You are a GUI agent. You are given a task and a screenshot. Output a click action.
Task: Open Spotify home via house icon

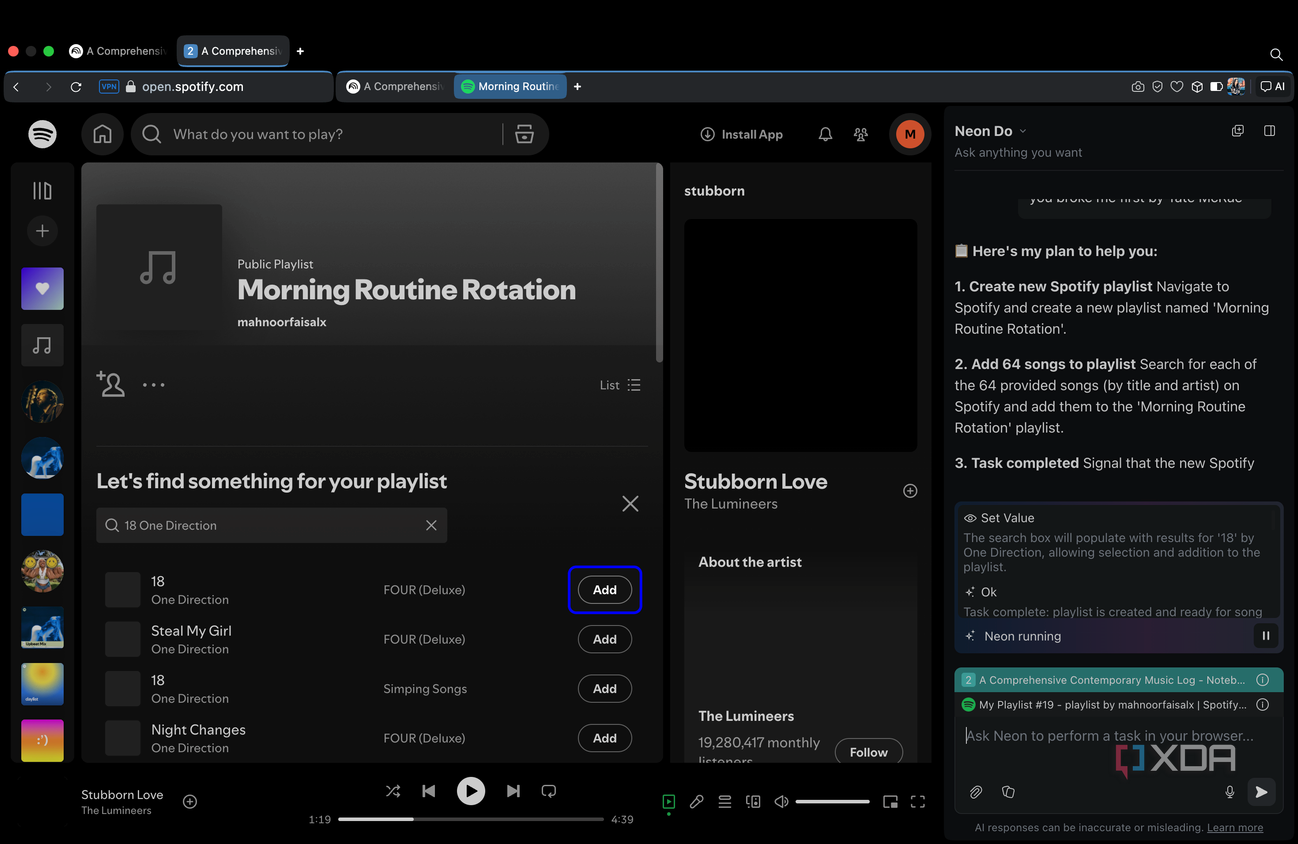(102, 134)
